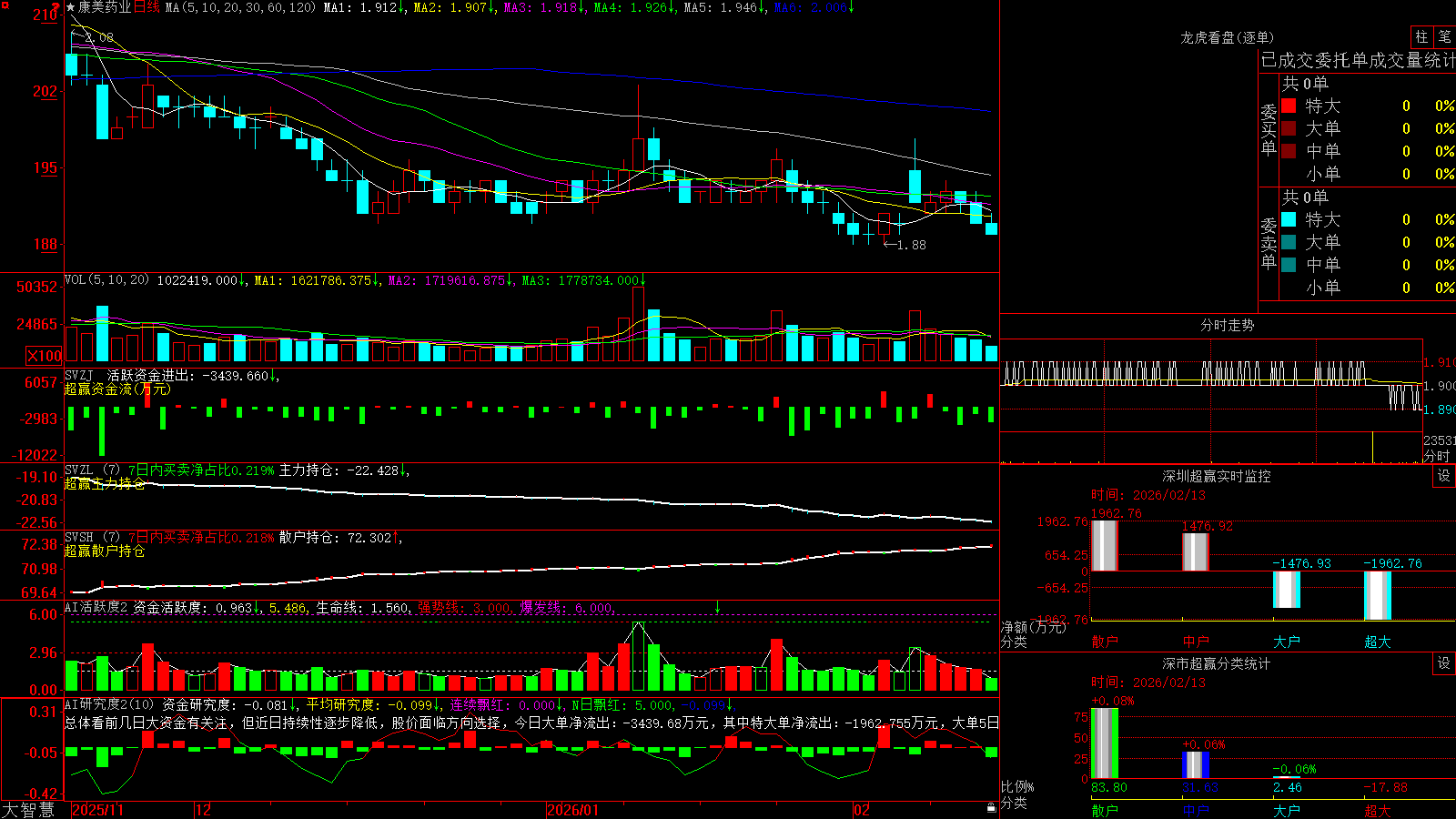The width and height of the screenshot is (1456, 819).
Task: Switch order view to 笔 mode
Action: pyautogui.click(x=1444, y=37)
